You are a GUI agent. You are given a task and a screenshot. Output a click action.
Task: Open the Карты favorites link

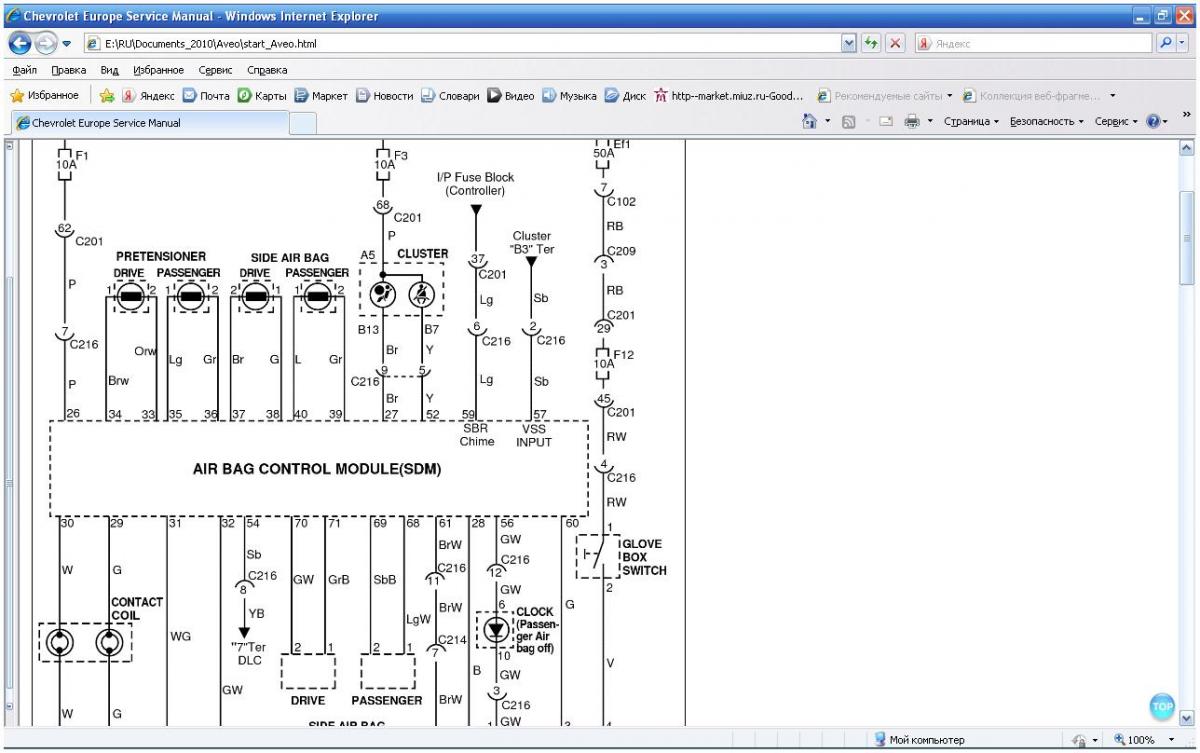click(x=262, y=96)
